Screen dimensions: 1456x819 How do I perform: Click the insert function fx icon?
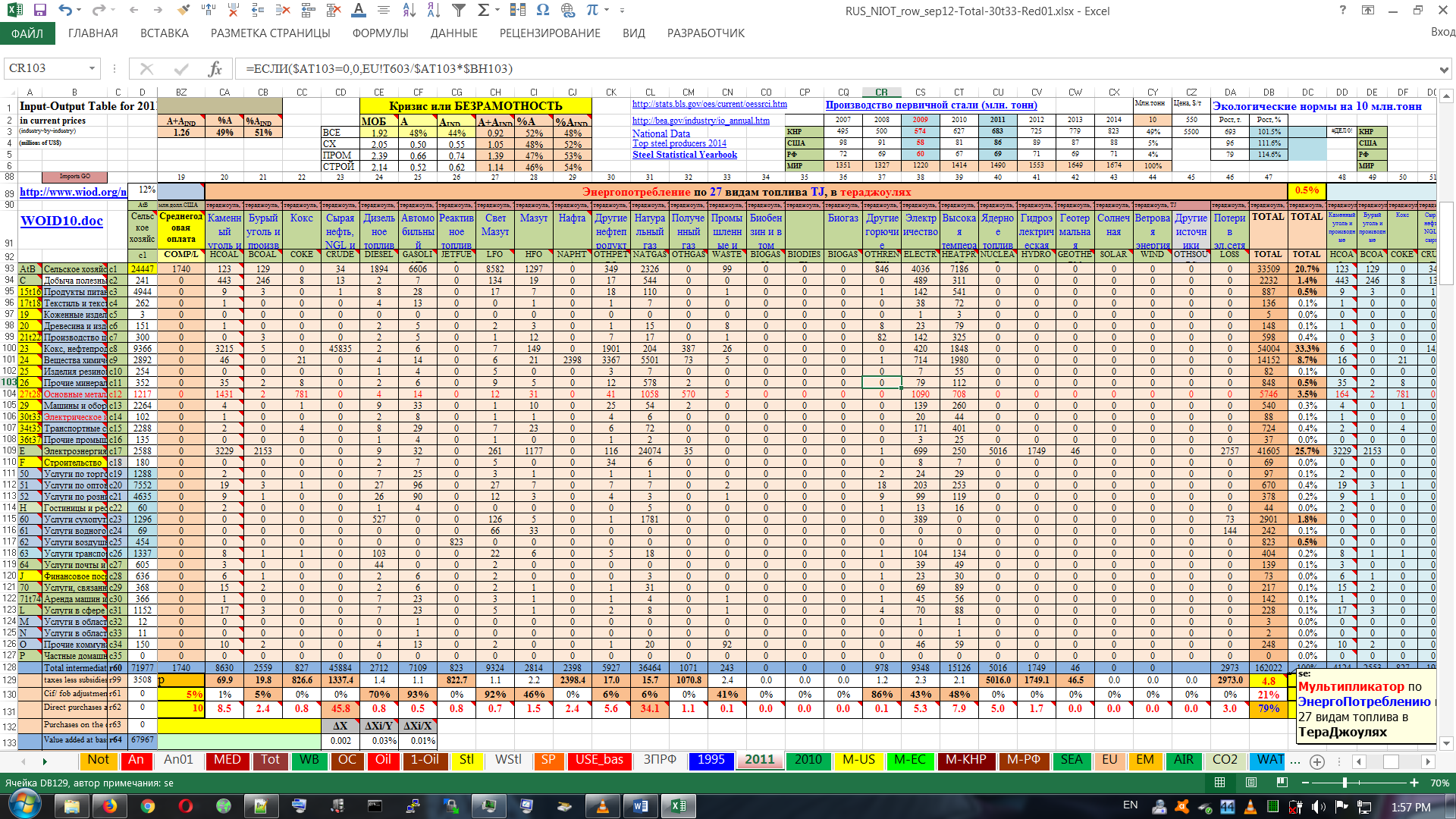click(215, 69)
